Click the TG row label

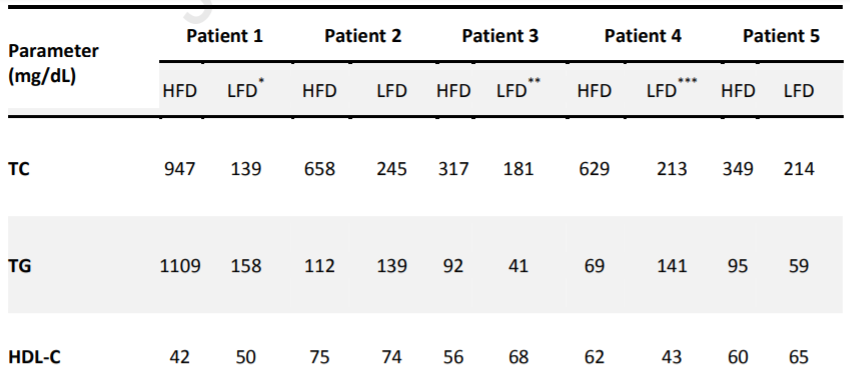[x=19, y=266]
